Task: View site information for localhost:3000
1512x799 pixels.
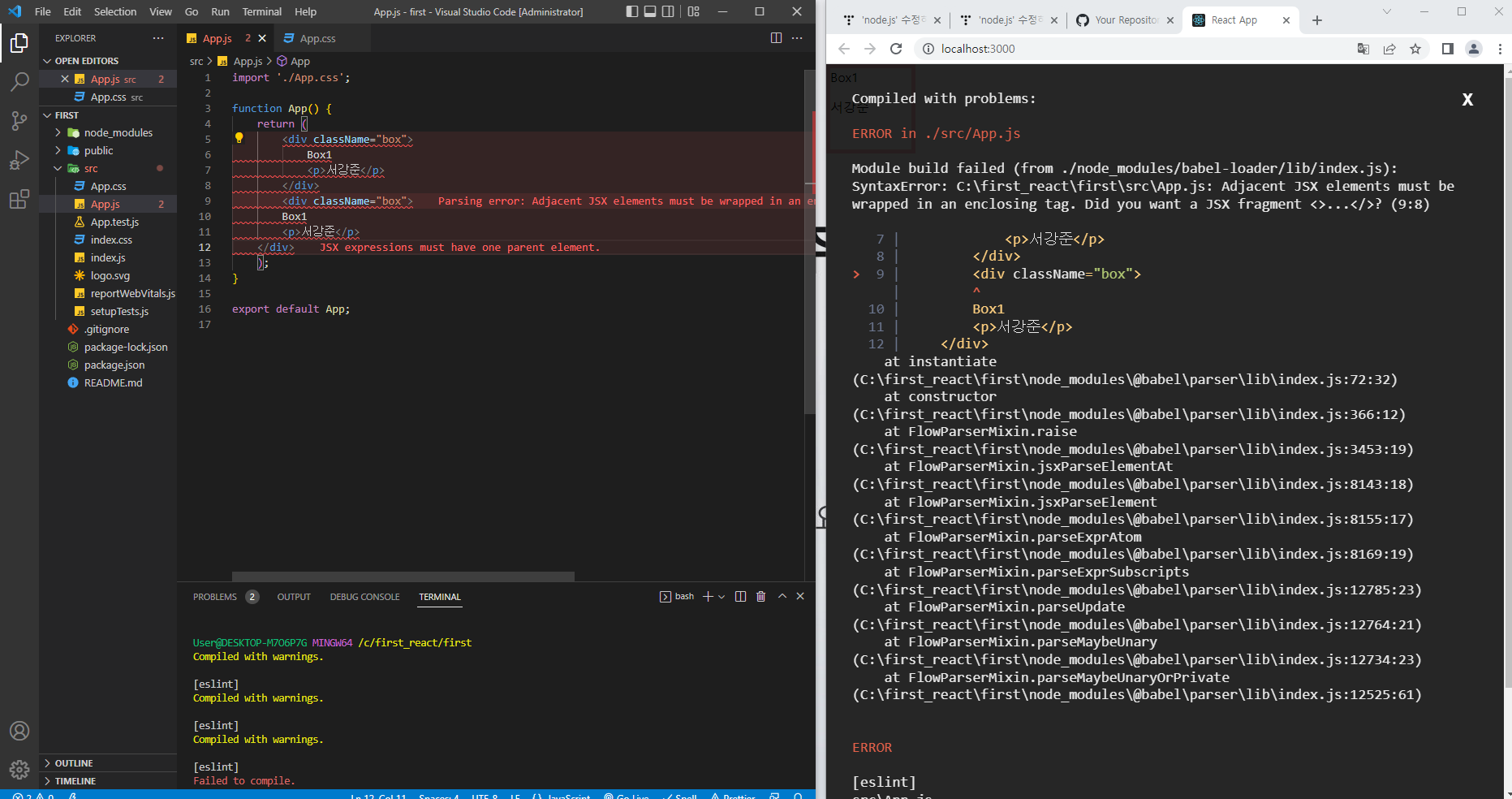Action: pos(928,49)
